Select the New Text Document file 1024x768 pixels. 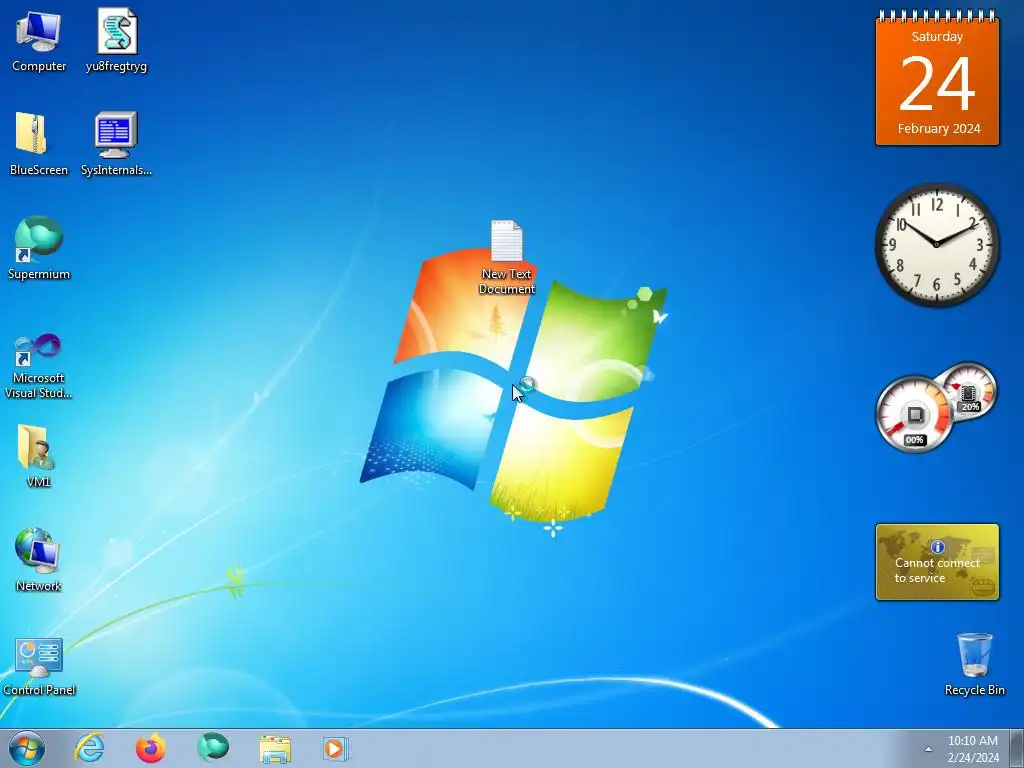(507, 257)
